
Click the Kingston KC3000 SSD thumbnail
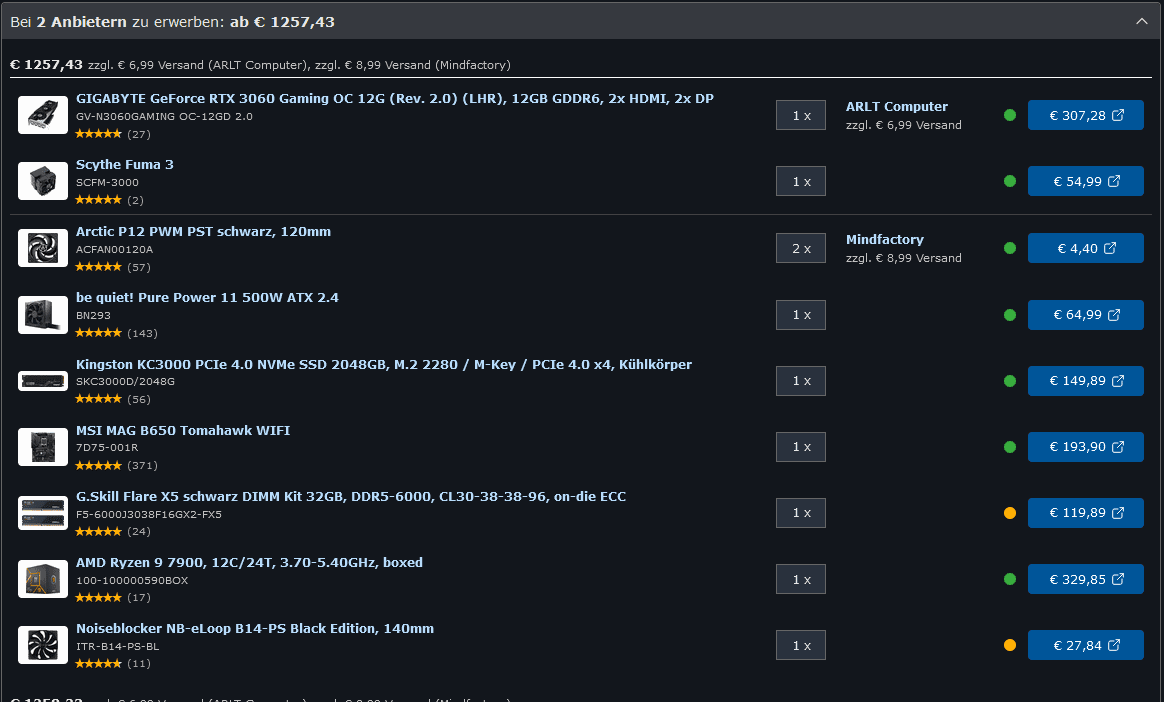43,381
